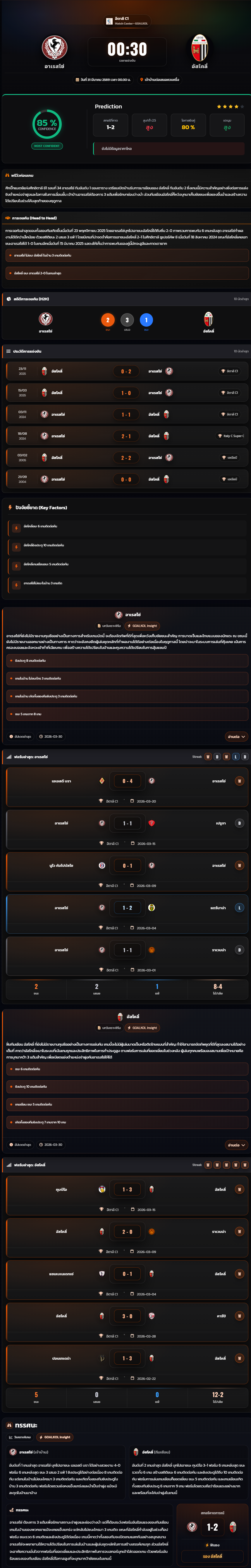
Task: Click the W badge on the Ascoli 3-0 match
Action: 239,1315
